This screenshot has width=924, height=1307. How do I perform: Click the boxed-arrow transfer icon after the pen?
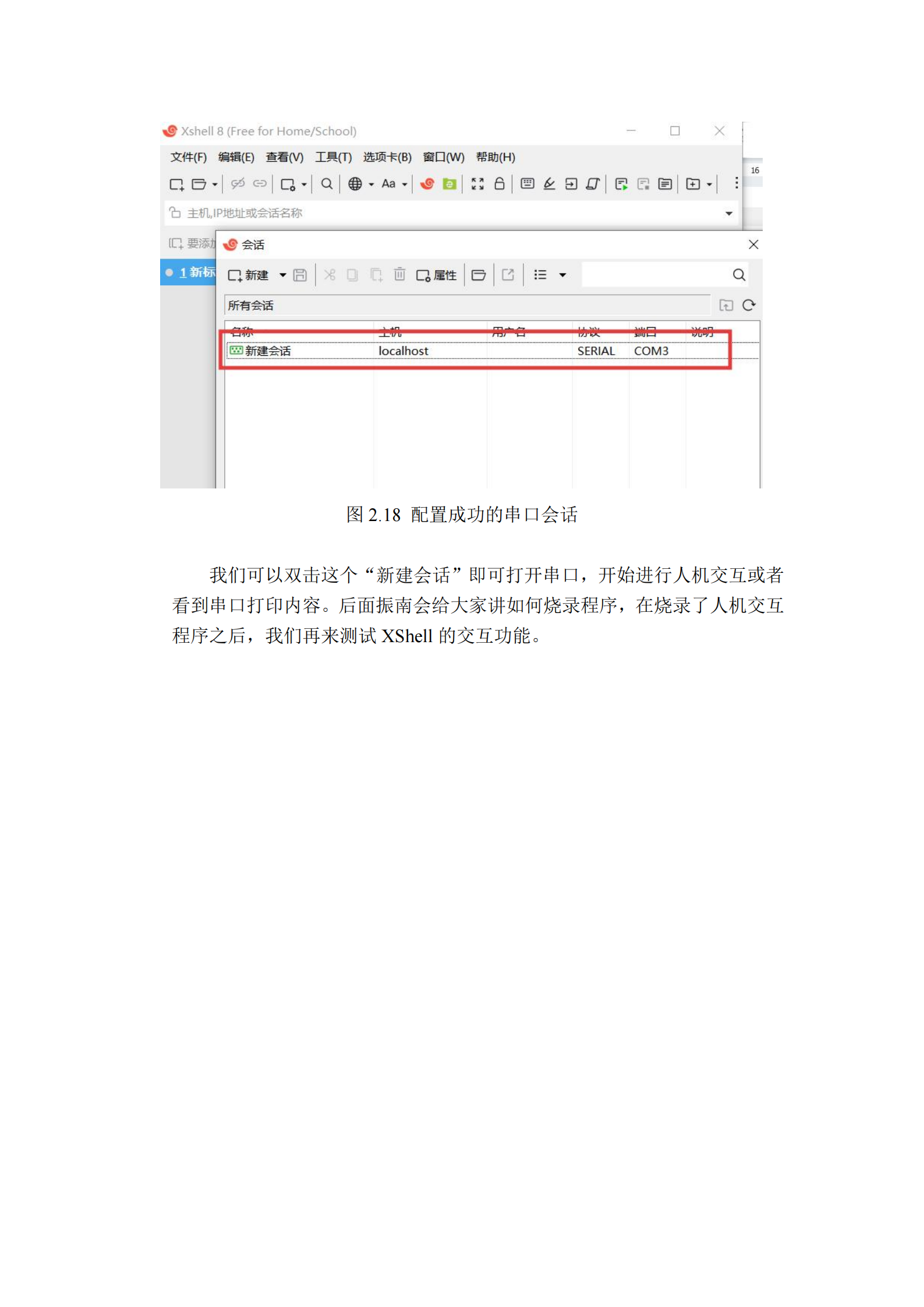click(571, 184)
